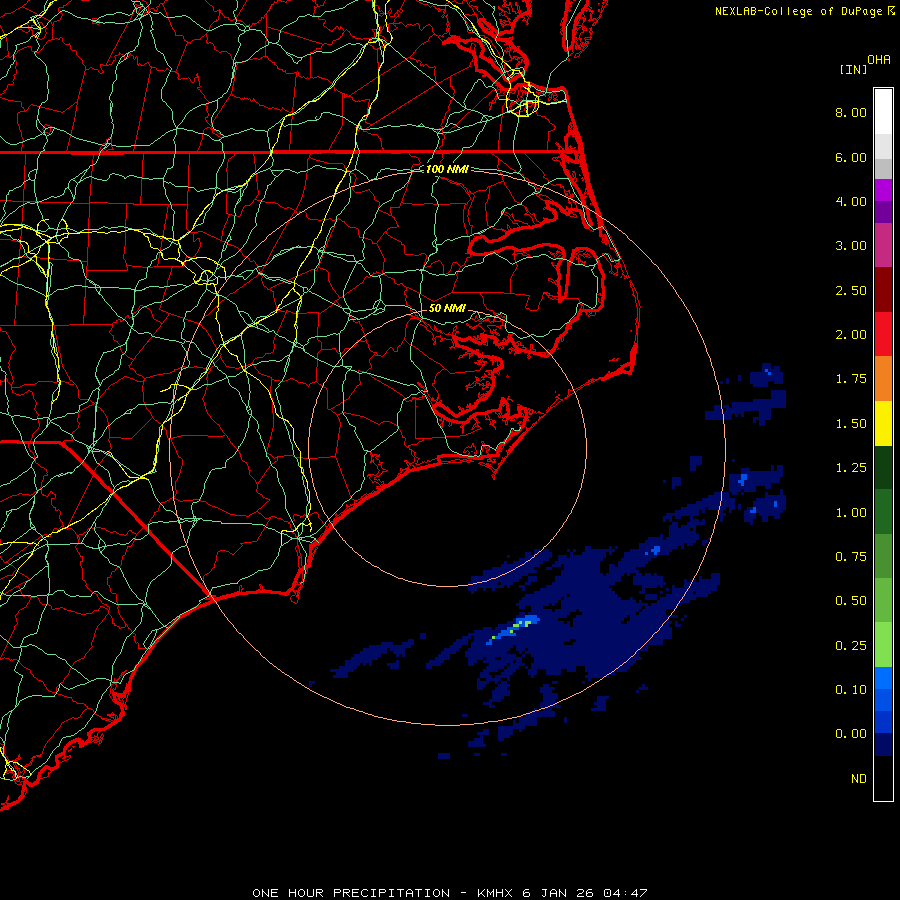This screenshot has width=900, height=900.
Task: Click the '6.00' legend label
Action: click(851, 157)
